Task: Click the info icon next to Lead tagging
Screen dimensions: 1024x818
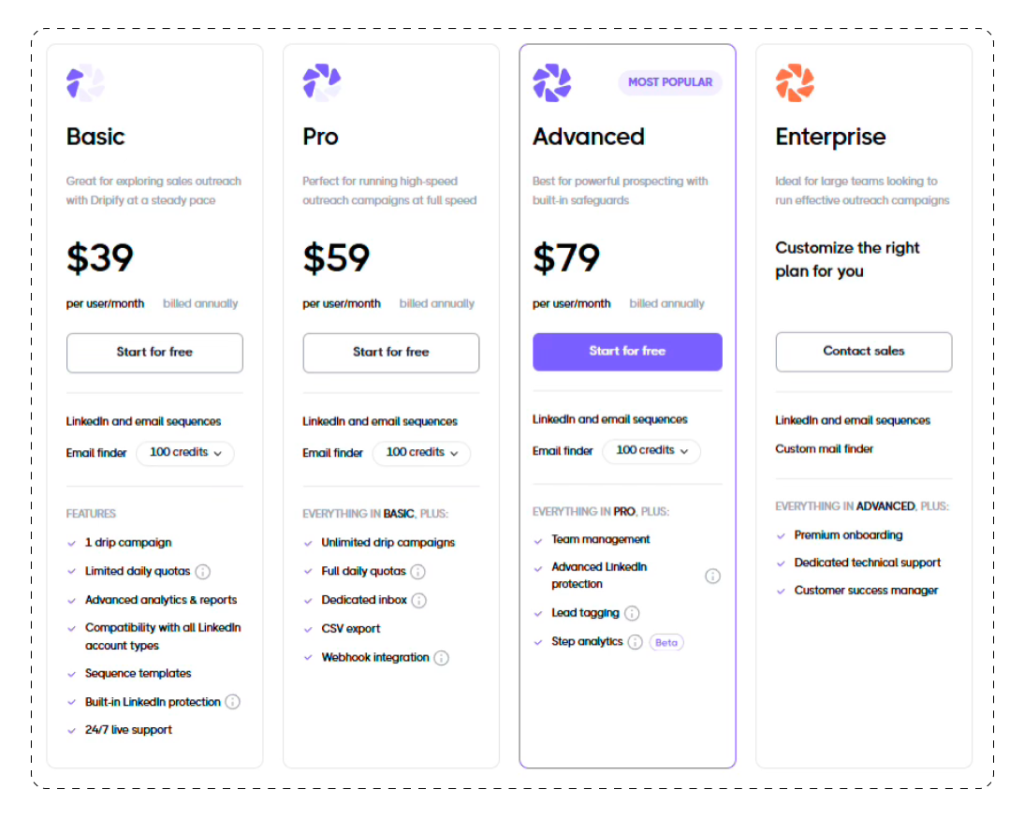Action: [634, 613]
